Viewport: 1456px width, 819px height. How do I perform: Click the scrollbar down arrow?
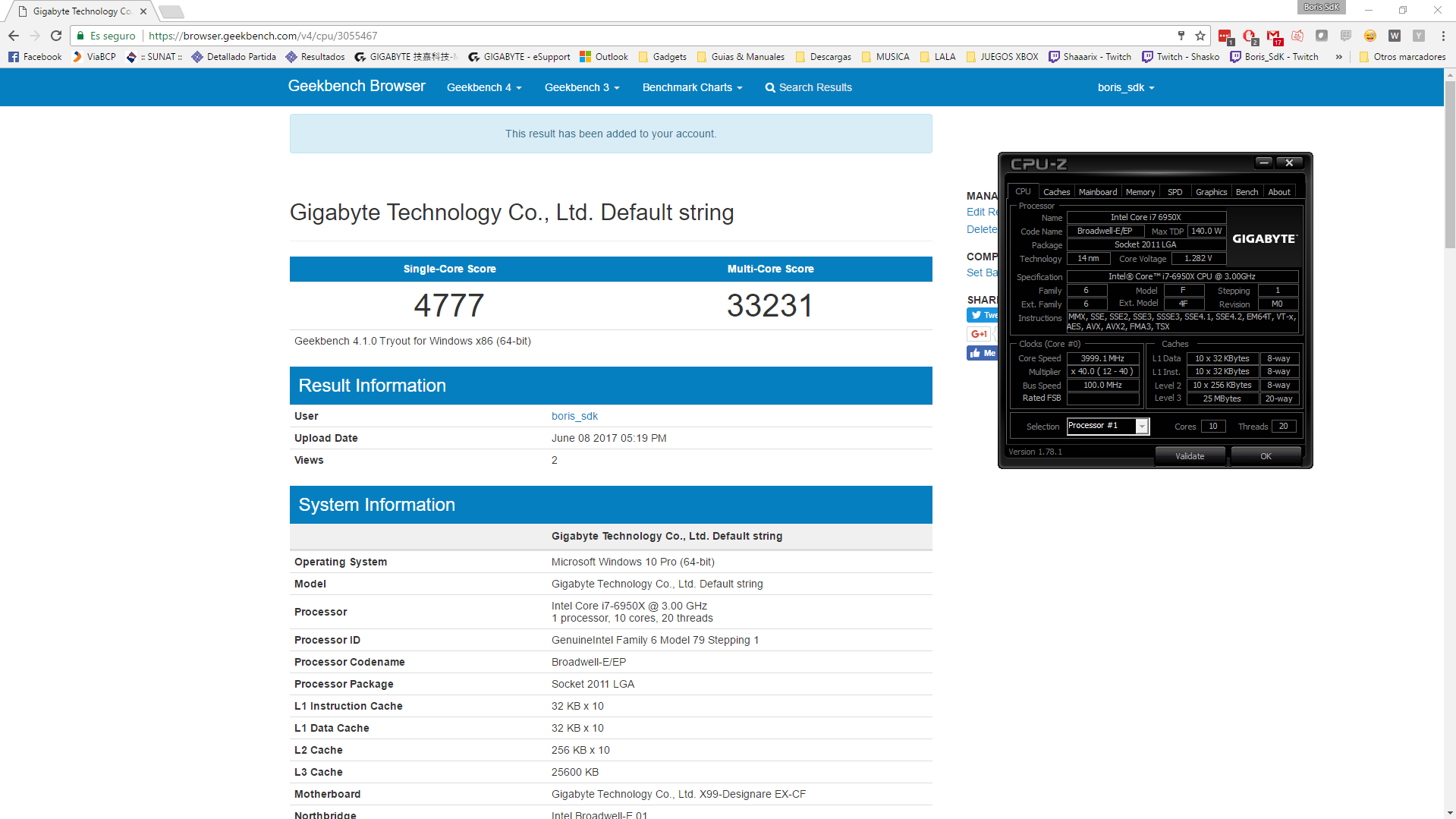pyautogui.click(x=1449, y=813)
